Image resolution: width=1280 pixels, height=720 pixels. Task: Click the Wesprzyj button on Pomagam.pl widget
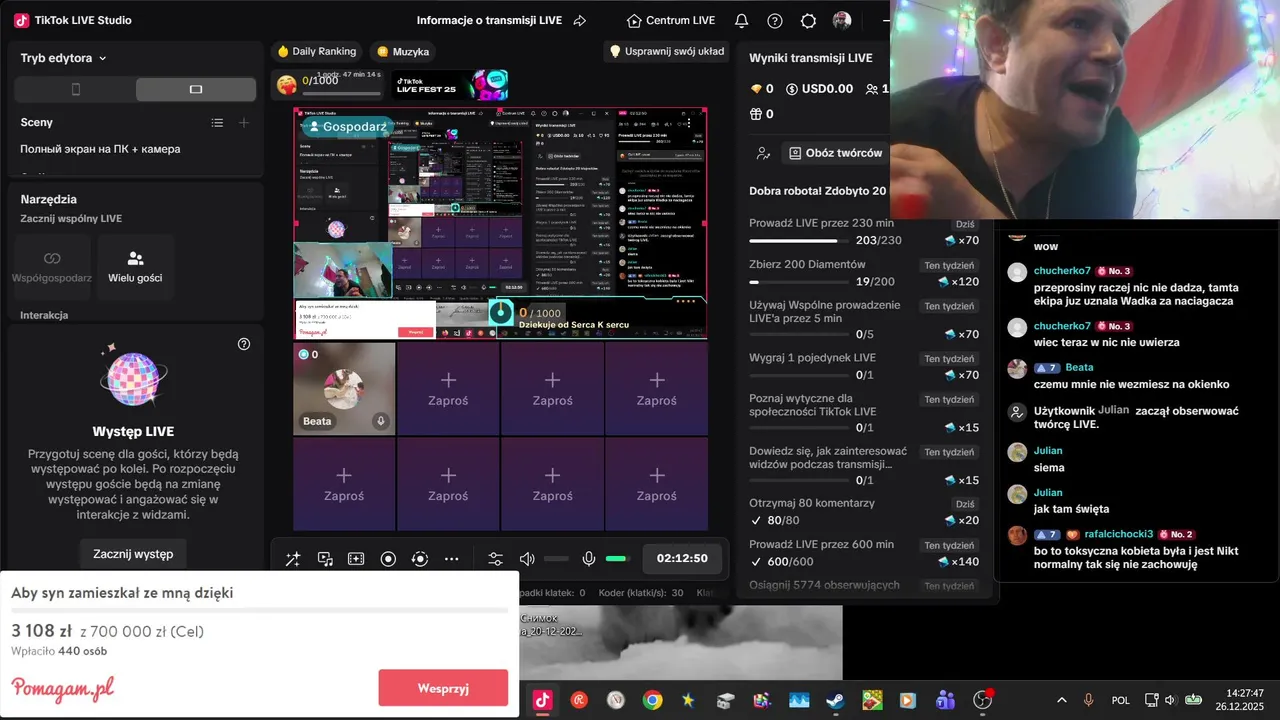[x=443, y=688]
